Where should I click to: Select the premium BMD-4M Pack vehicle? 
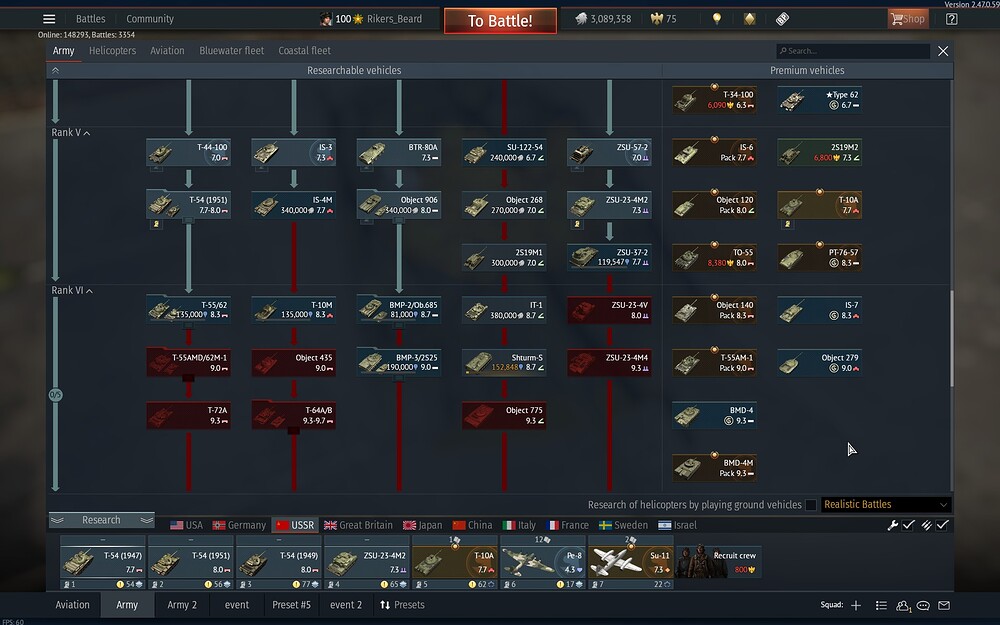pos(714,468)
